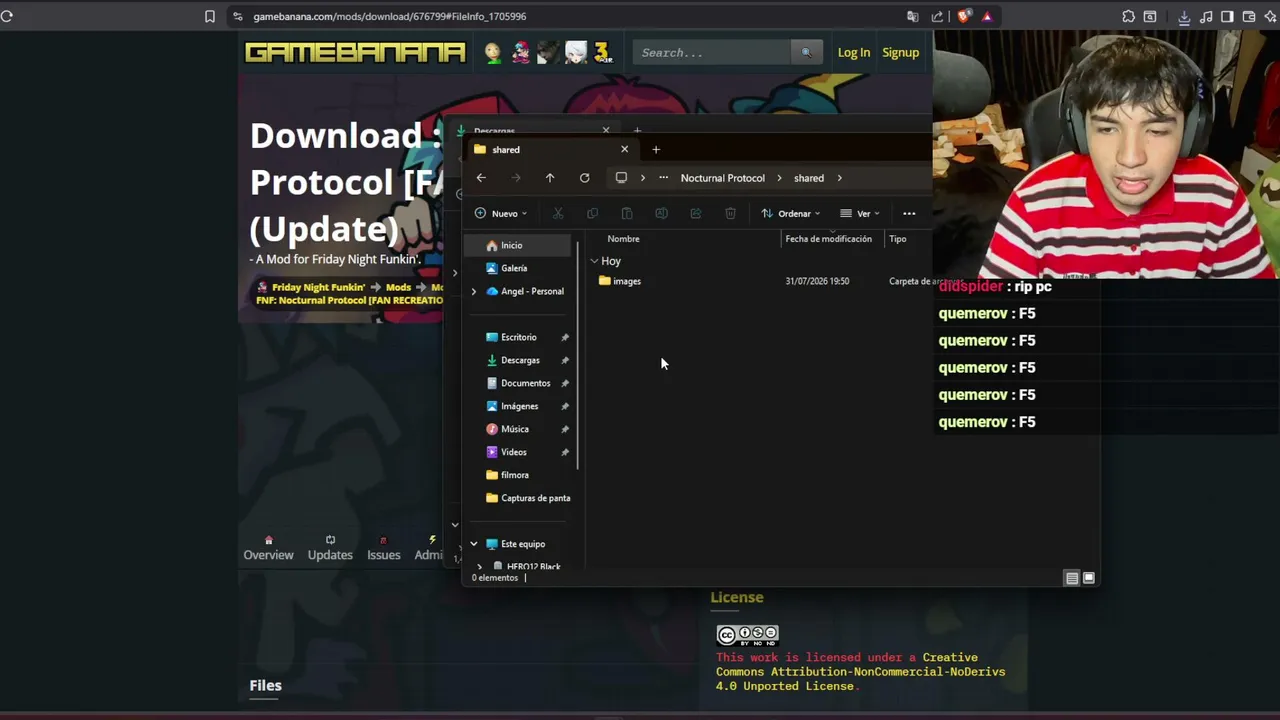Click the Signup link on GameBanana
The width and height of the screenshot is (1280, 720).
(x=900, y=53)
